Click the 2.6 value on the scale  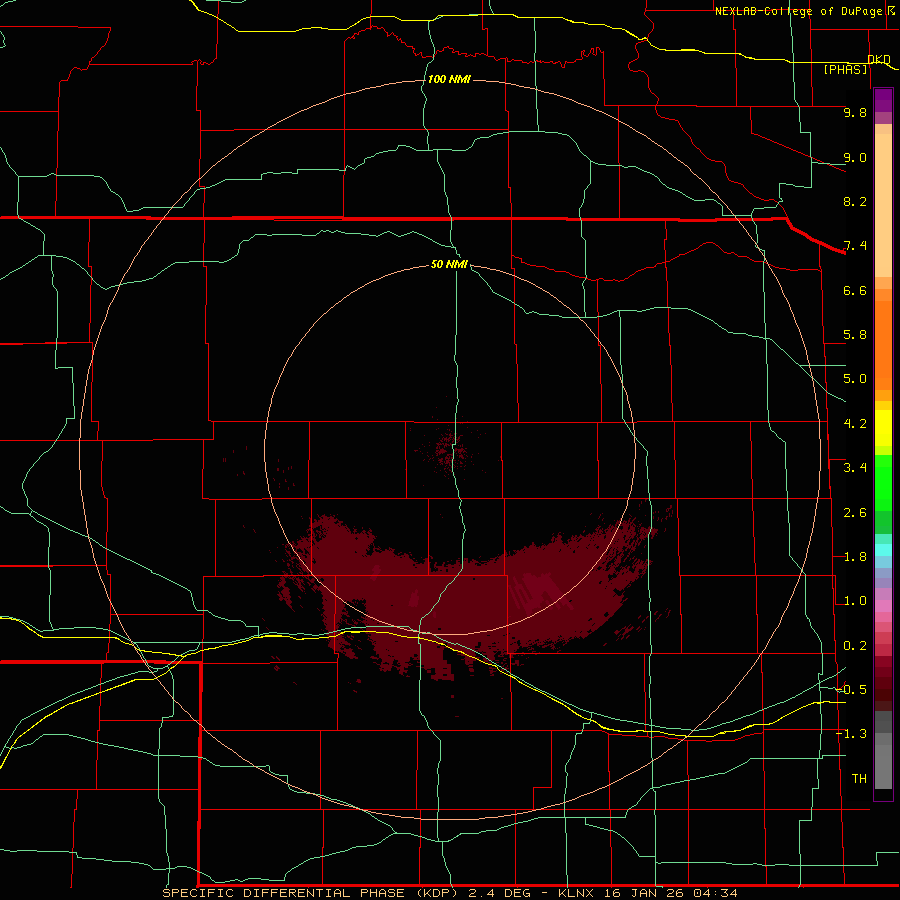click(x=855, y=513)
